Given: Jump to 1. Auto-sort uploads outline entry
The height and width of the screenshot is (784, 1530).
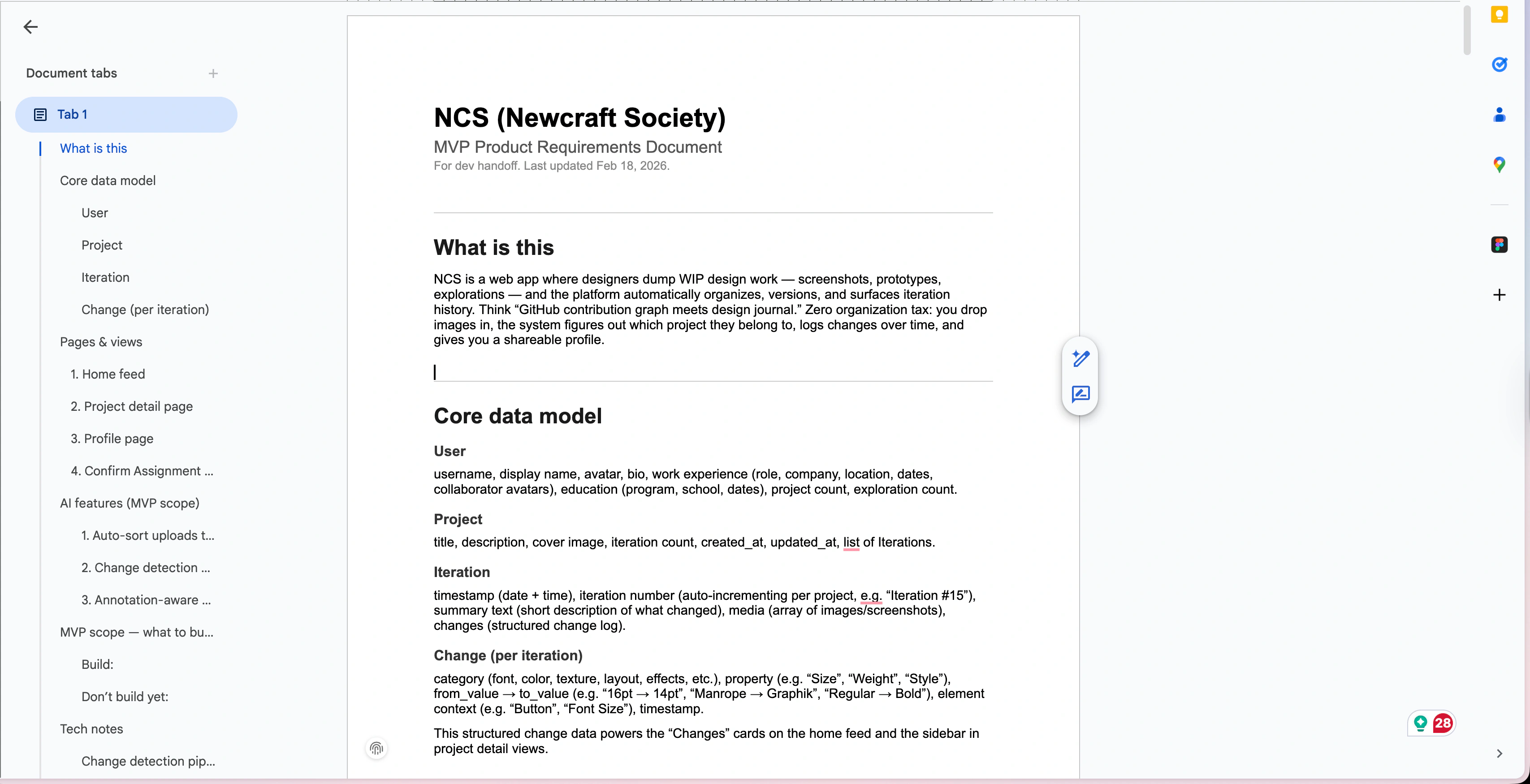Looking at the screenshot, I should tap(148, 536).
